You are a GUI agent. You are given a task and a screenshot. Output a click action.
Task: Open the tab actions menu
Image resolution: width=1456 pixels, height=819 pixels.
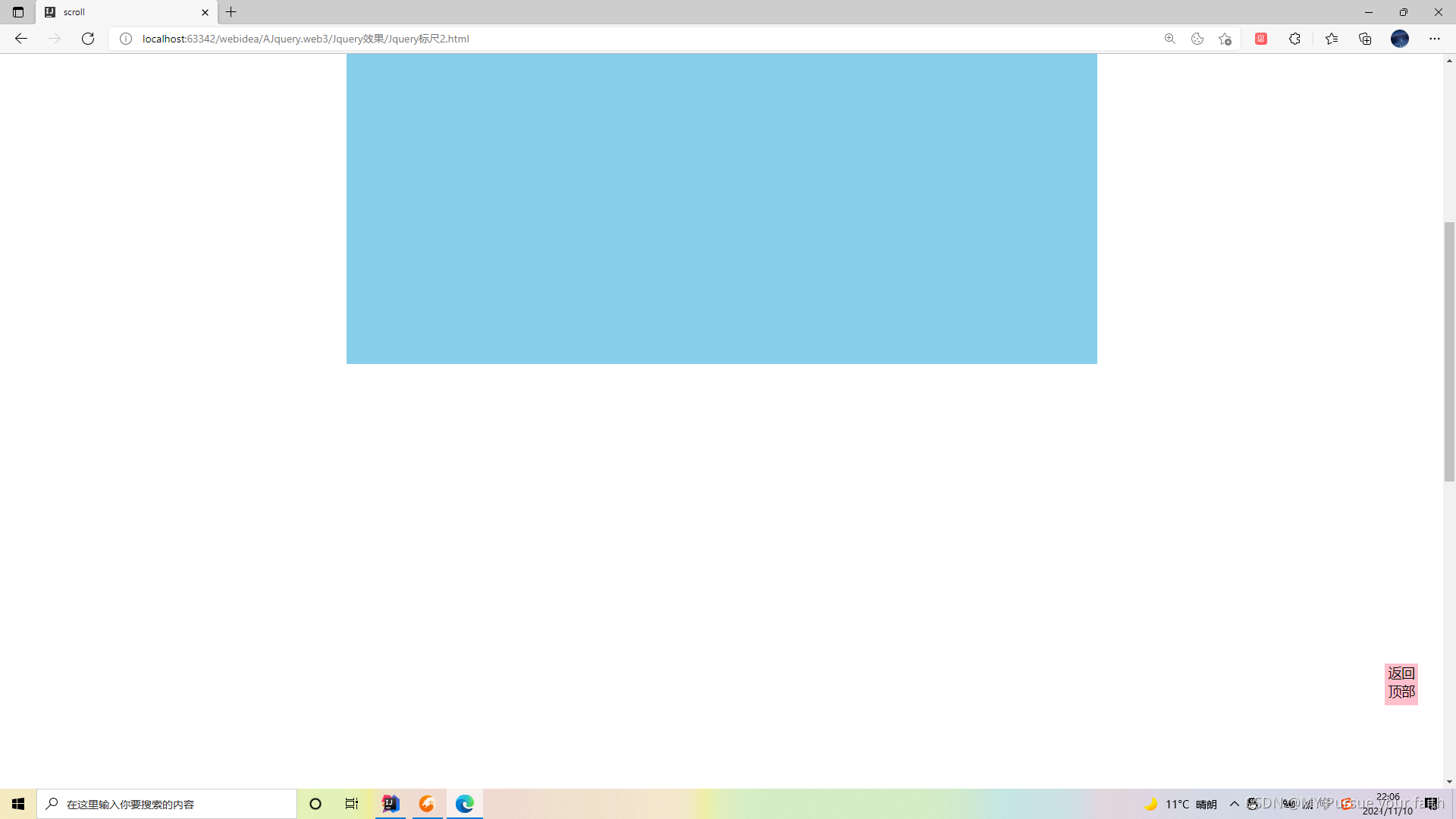point(18,12)
